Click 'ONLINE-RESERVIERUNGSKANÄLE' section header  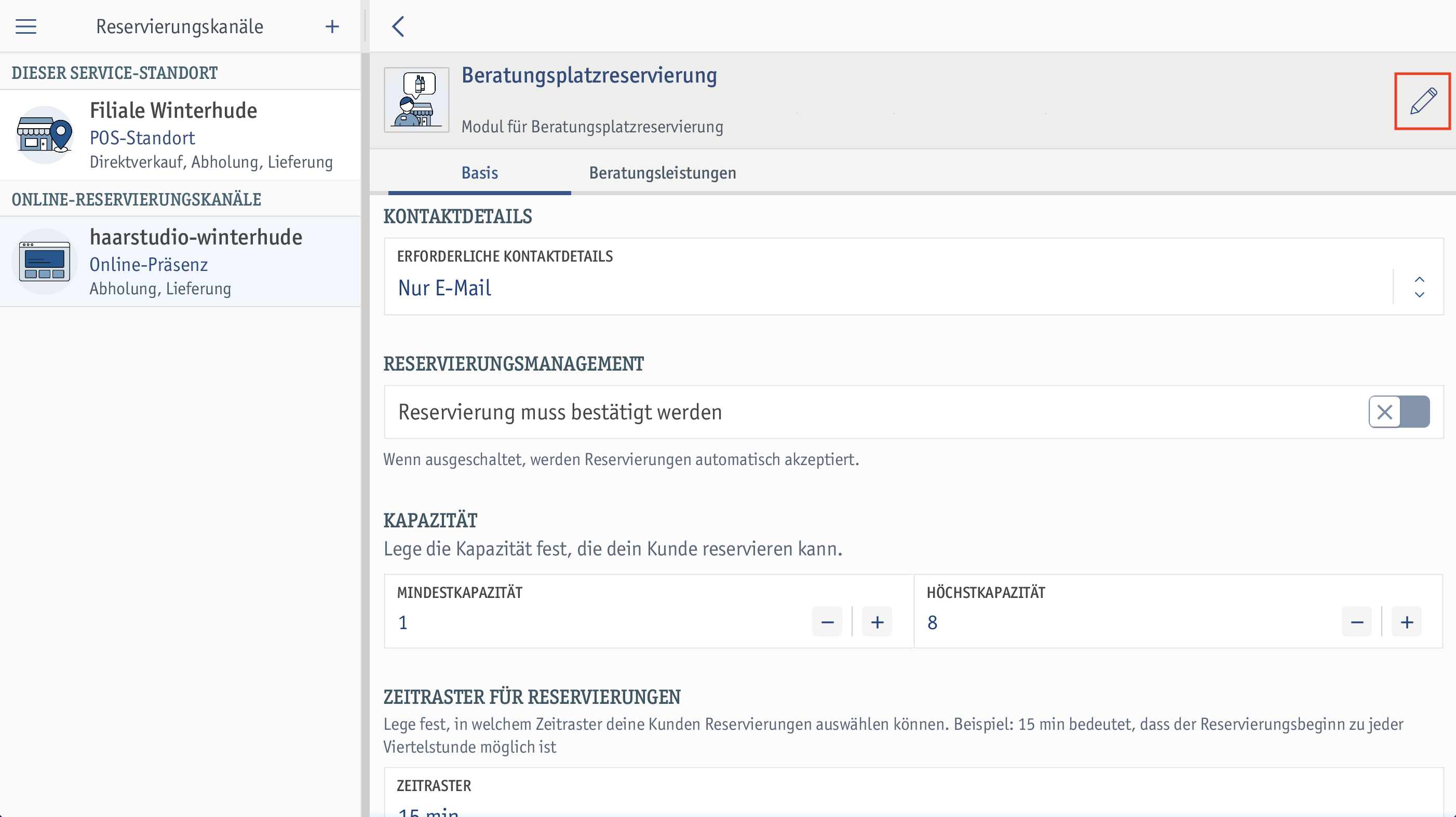pos(136,199)
